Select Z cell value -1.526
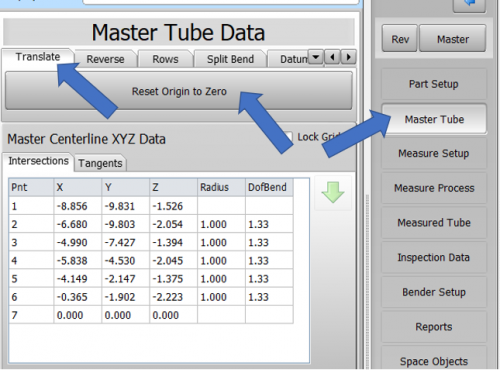The width and height of the screenshot is (500, 370). click(174, 206)
